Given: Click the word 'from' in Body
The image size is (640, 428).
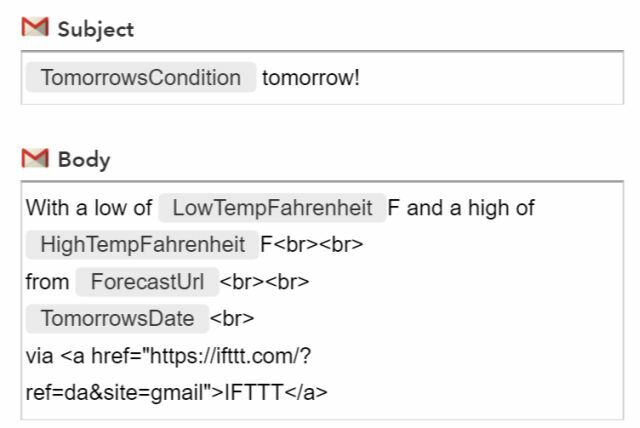Looking at the screenshot, I should [x=47, y=282].
